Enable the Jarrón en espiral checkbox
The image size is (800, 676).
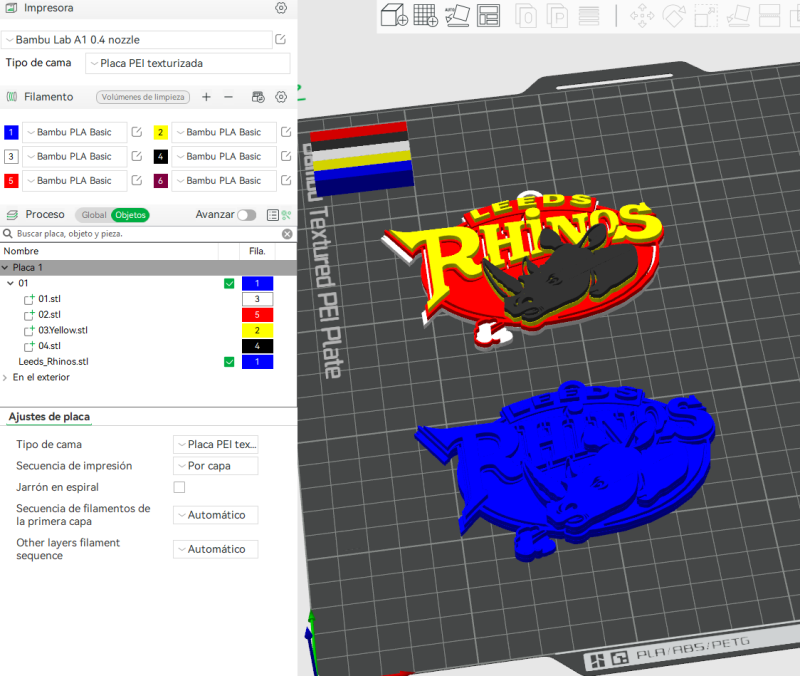[179, 487]
